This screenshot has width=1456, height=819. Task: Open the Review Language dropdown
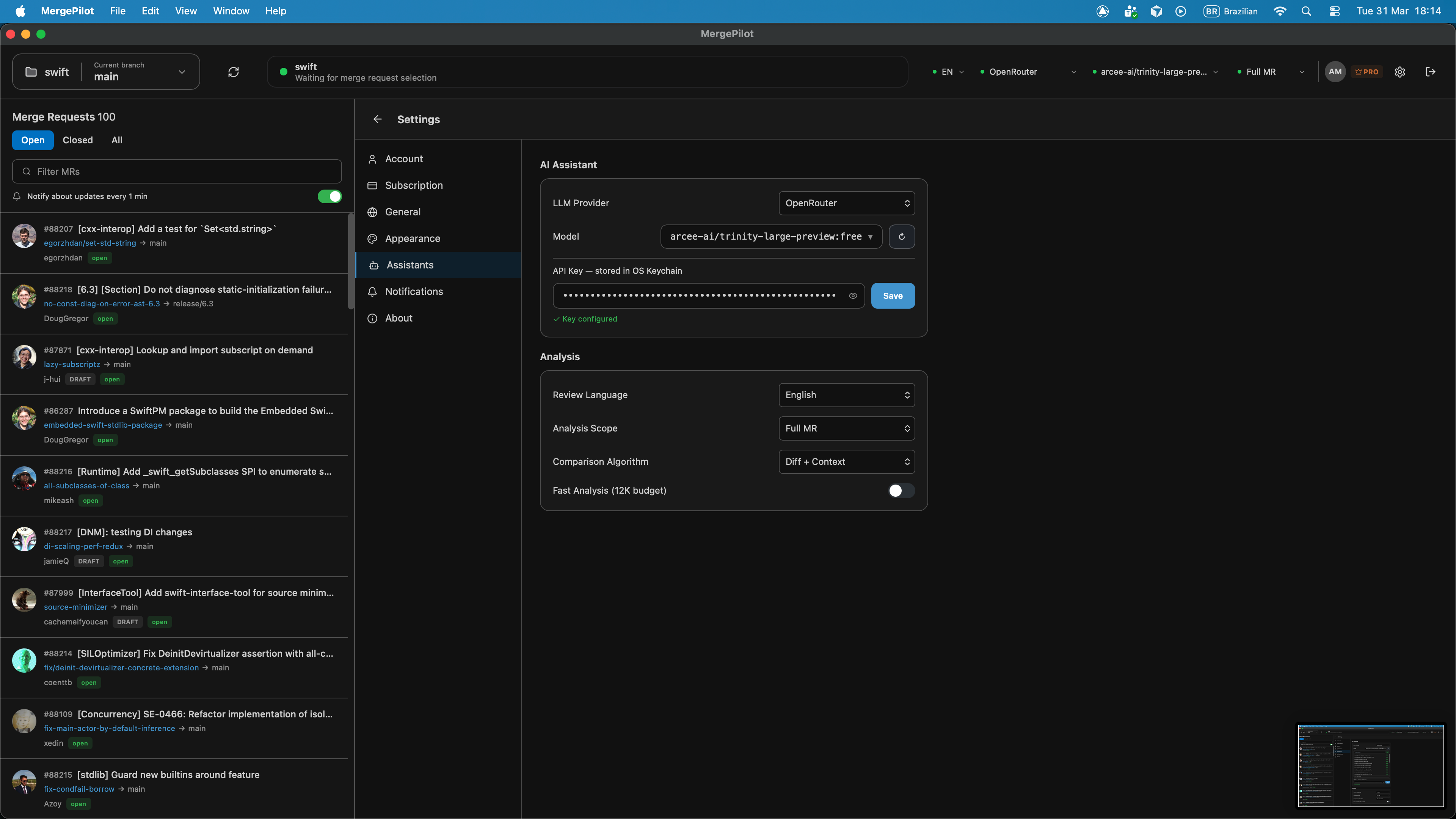click(x=846, y=394)
